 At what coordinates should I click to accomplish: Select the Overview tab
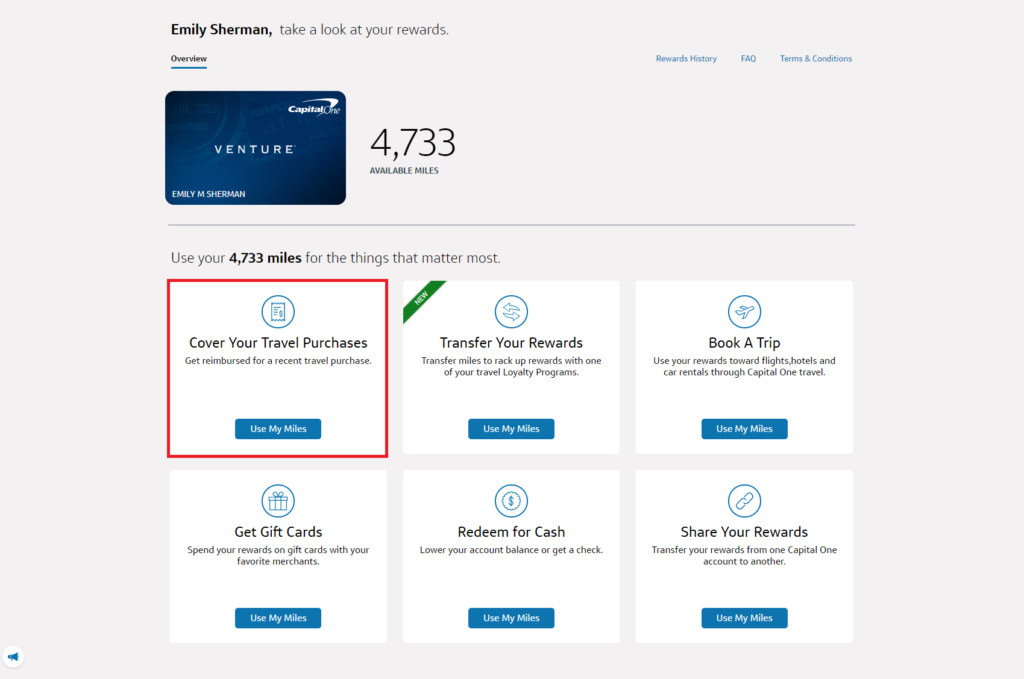tap(188, 59)
